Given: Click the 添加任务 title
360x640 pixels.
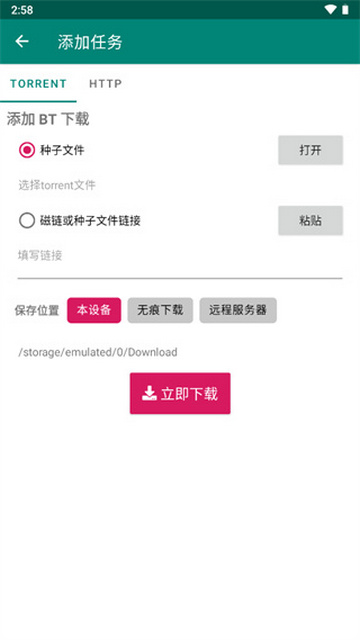Looking at the screenshot, I should 90,42.
